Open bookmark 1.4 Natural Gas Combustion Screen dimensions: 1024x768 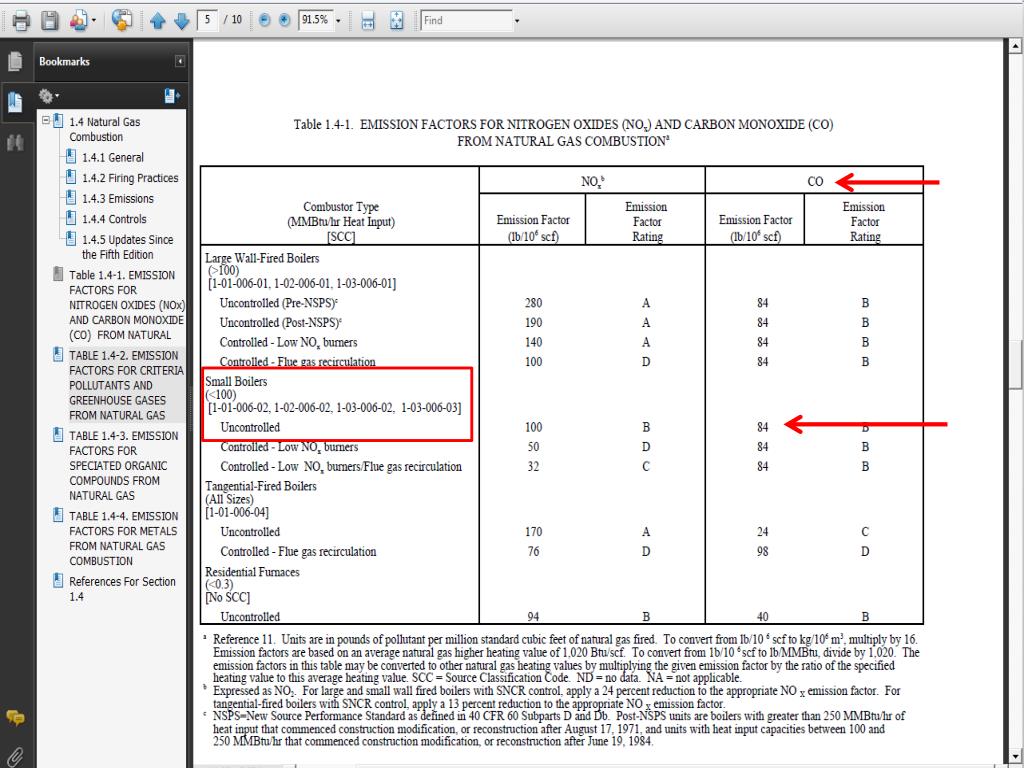click(104, 129)
